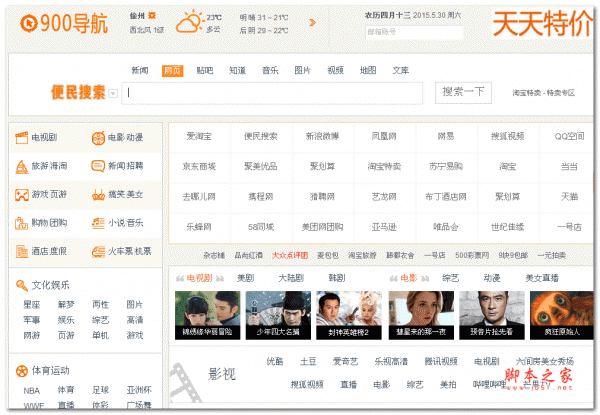Click the email account input field
This screenshot has height=415, width=600.
(414, 32)
